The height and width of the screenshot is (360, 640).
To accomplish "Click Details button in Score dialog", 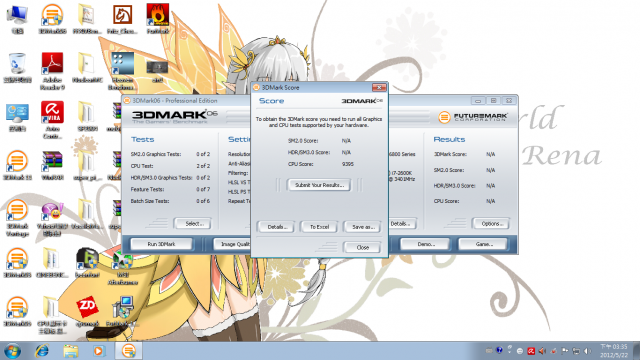I will point(276,227).
